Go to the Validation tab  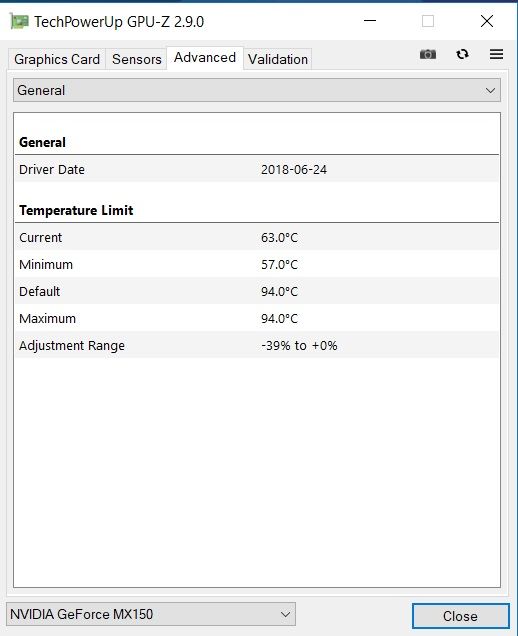click(278, 59)
